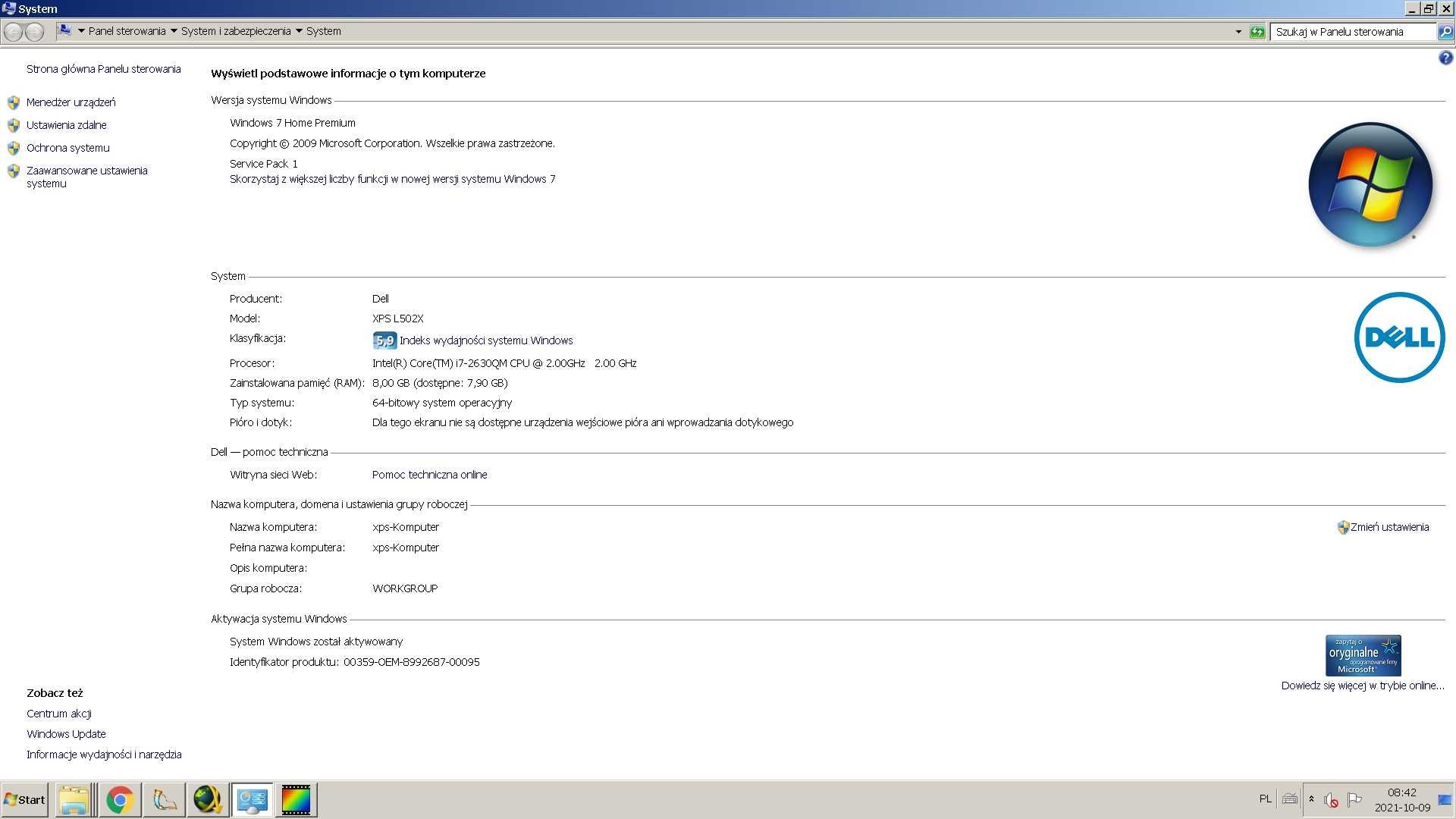Image resolution: width=1456 pixels, height=819 pixels.
Task: Open Centrum akcji link
Action: (x=59, y=714)
